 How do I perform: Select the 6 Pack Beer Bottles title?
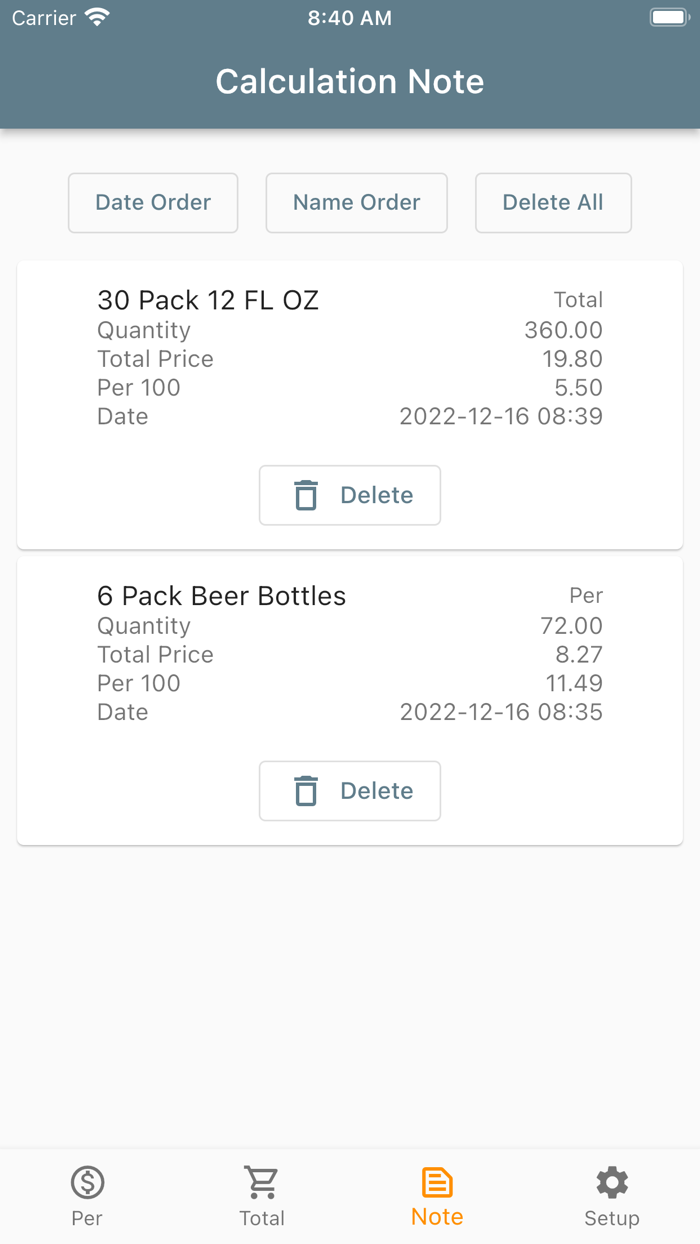click(221, 596)
